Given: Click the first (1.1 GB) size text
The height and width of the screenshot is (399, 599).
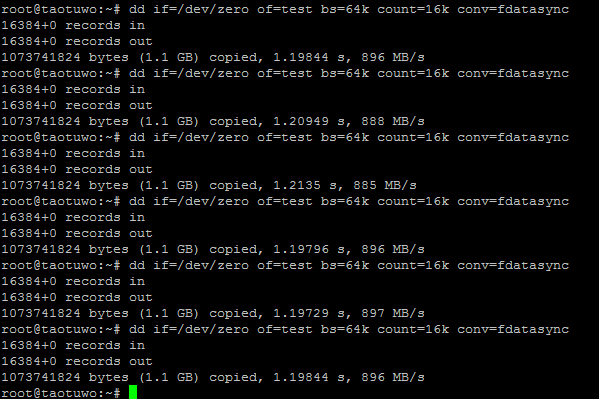Looking at the screenshot, I should (x=169, y=57).
